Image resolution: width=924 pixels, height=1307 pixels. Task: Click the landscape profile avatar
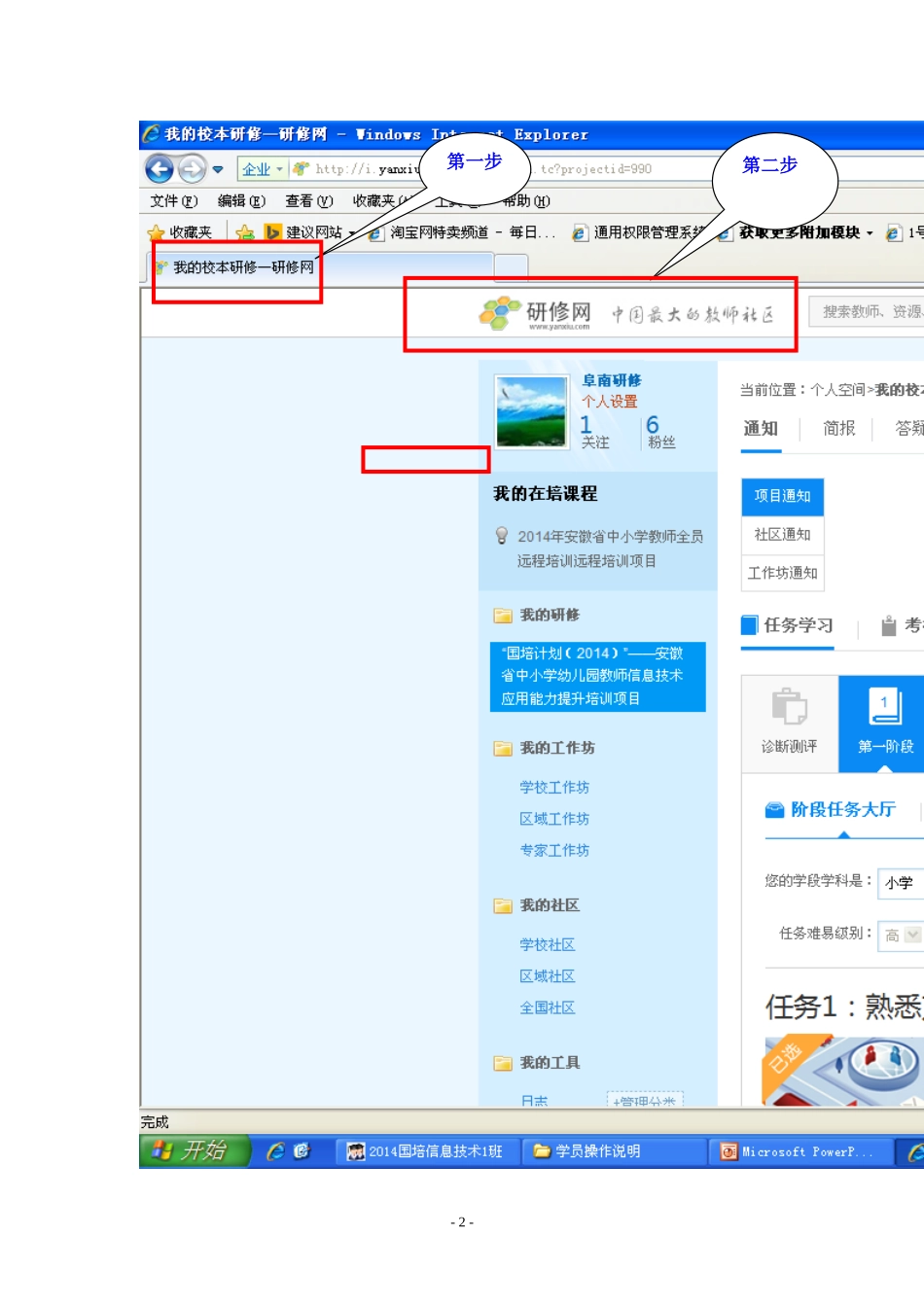[x=532, y=411]
